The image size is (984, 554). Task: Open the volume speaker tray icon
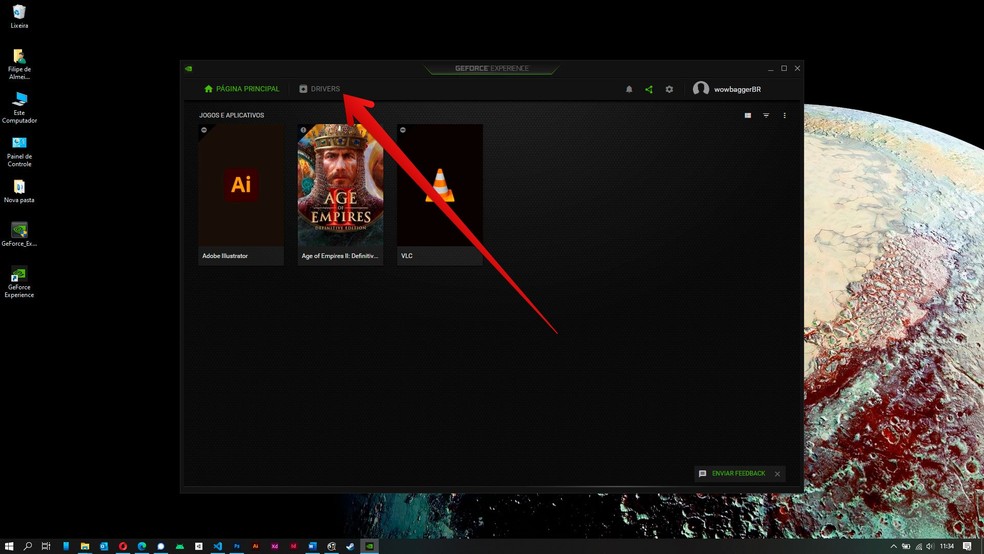[929, 546]
